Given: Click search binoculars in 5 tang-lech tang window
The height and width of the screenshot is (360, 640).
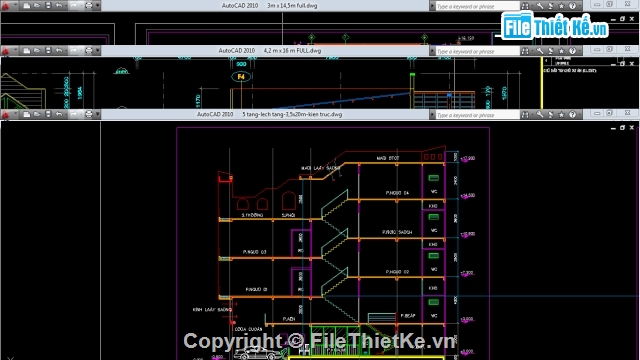Looking at the screenshot, I should [x=525, y=114].
